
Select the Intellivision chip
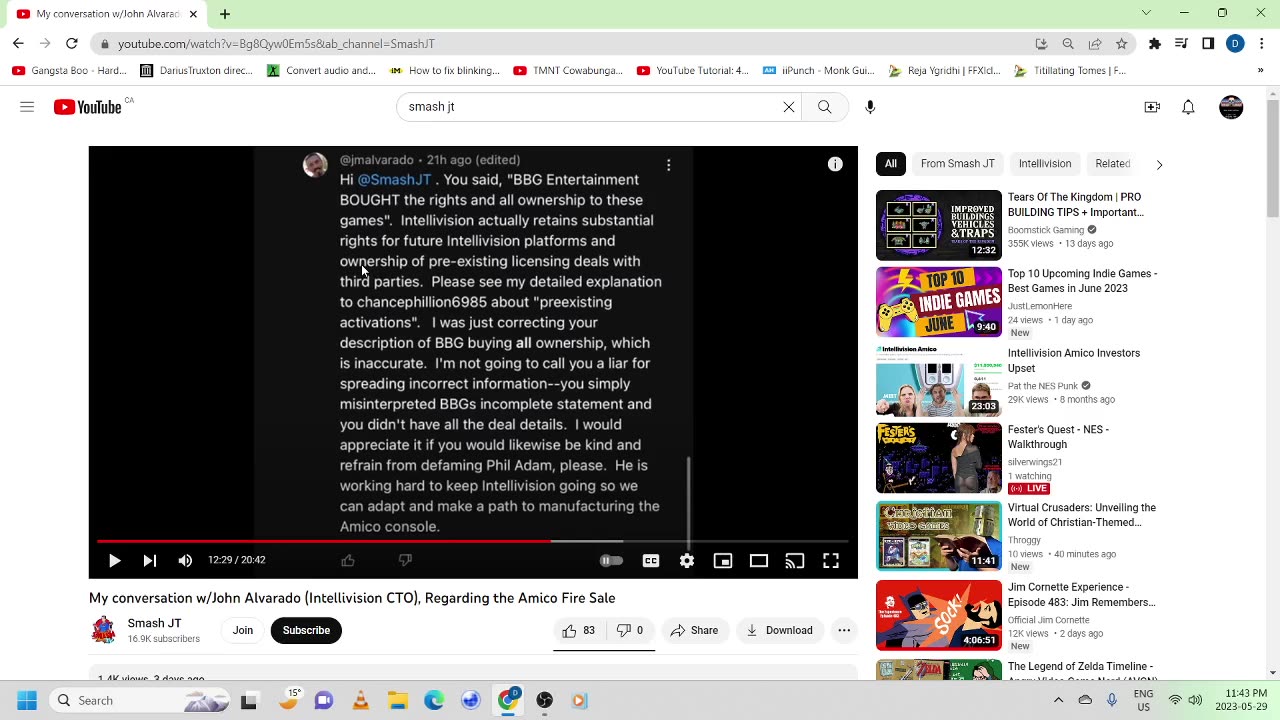coord(1044,164)
